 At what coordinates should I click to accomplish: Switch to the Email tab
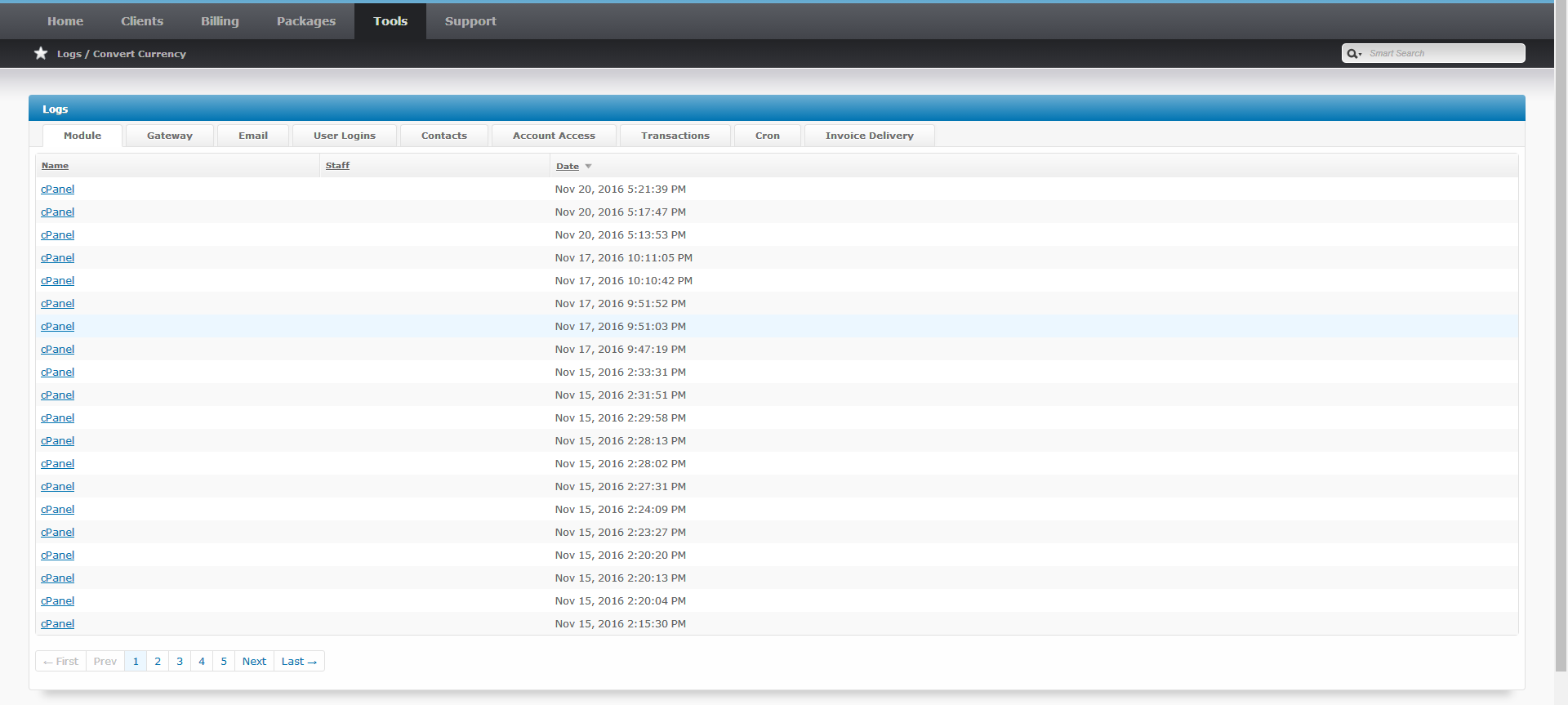253,136
